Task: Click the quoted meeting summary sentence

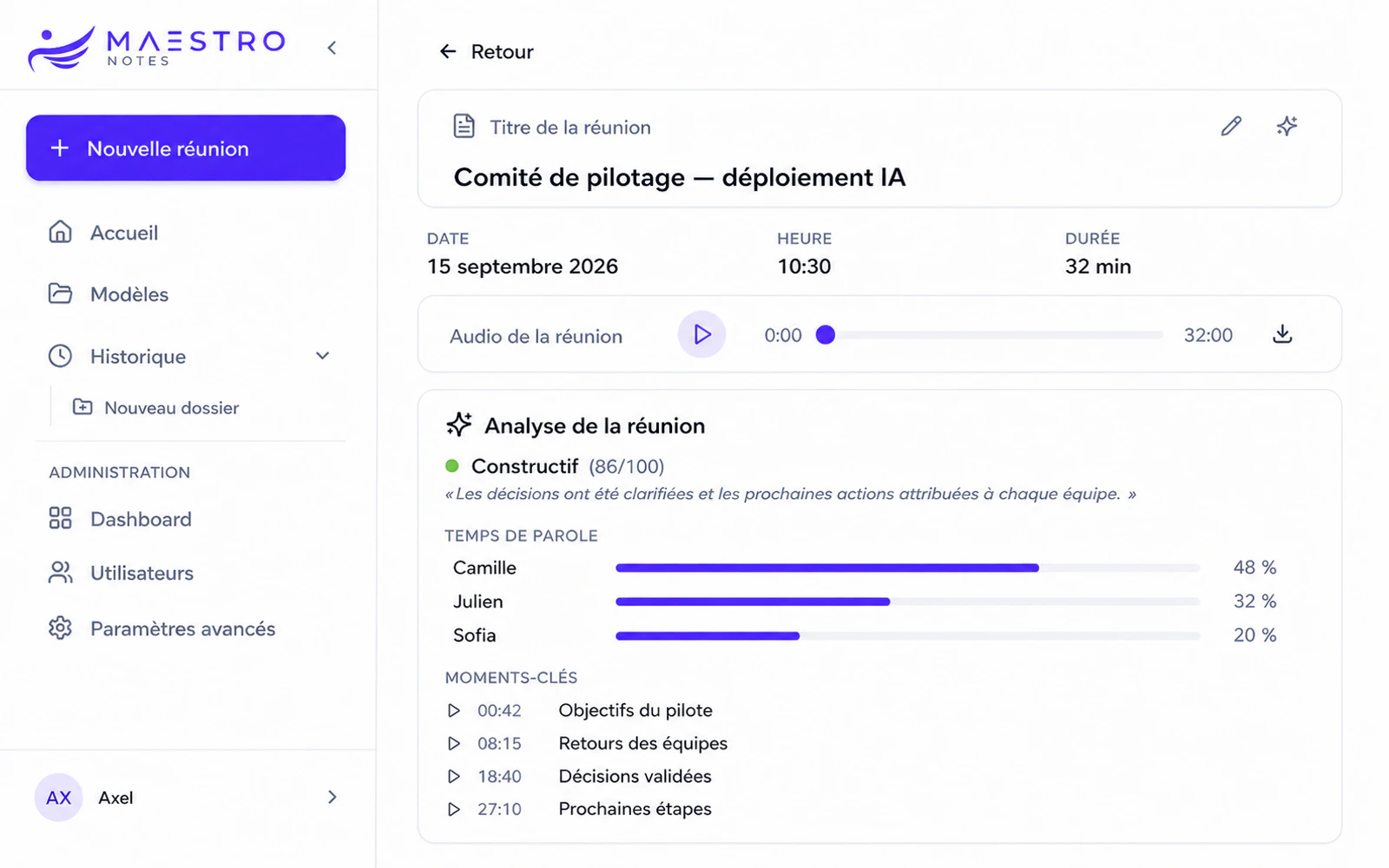Action: tap(790, 494)
